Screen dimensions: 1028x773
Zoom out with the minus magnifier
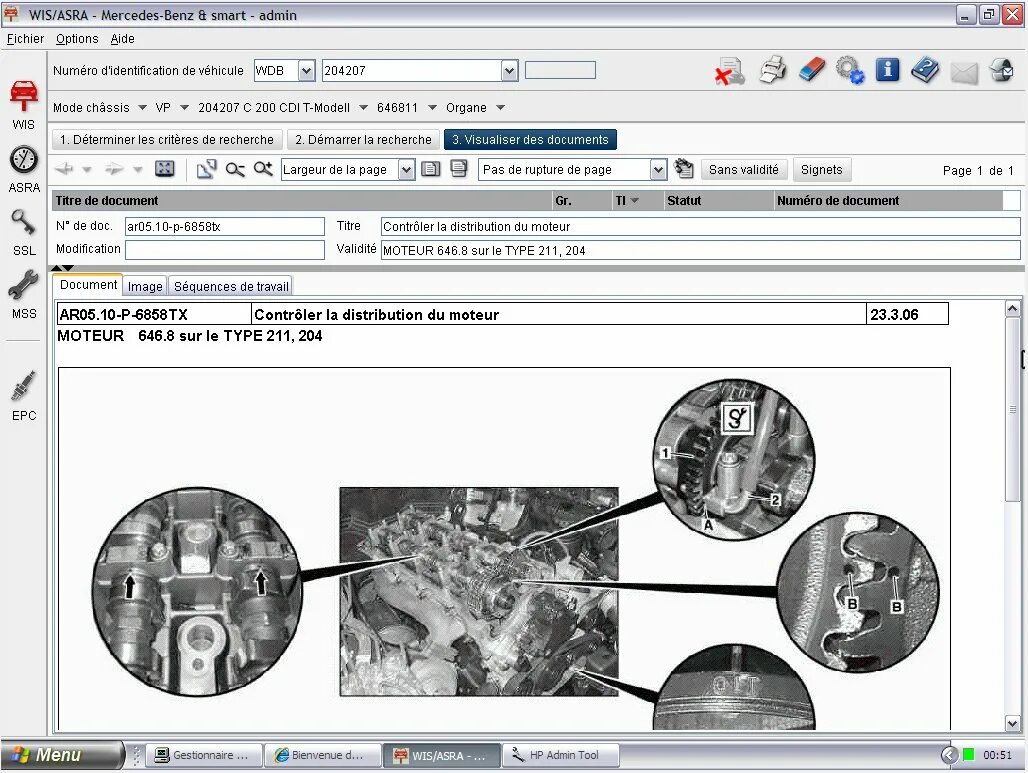pos(235,169)
